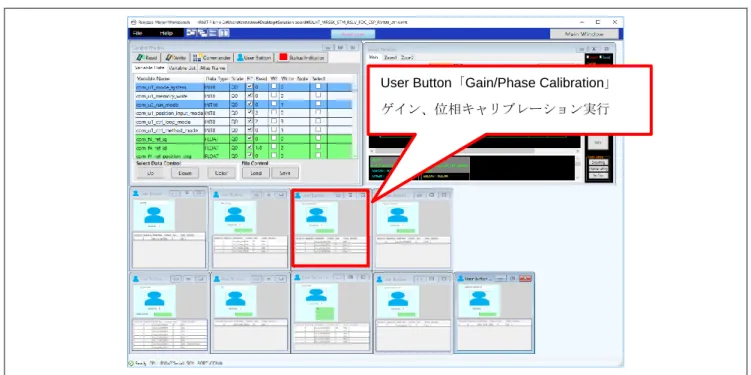Switch to the Zoom2 tab in Scope Window
The image size is (751, 375).
[x=407, y=57]
